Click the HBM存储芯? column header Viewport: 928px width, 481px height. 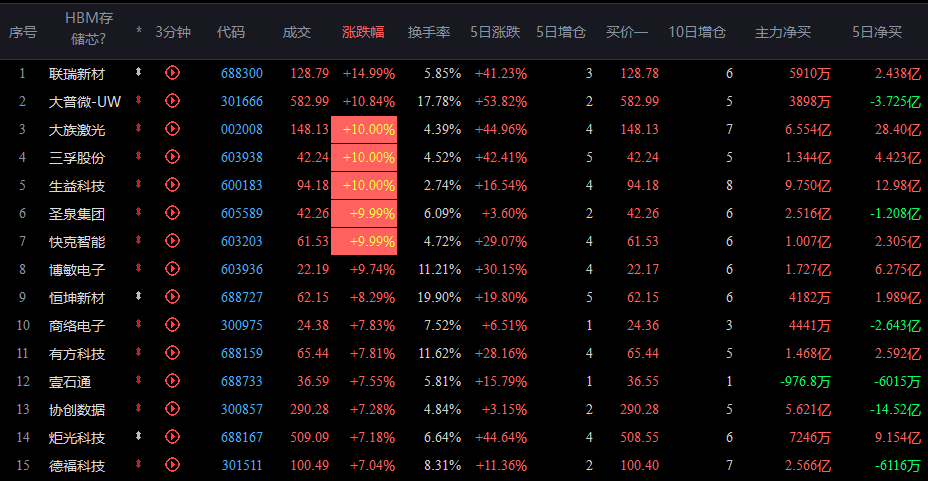(89, 28)
